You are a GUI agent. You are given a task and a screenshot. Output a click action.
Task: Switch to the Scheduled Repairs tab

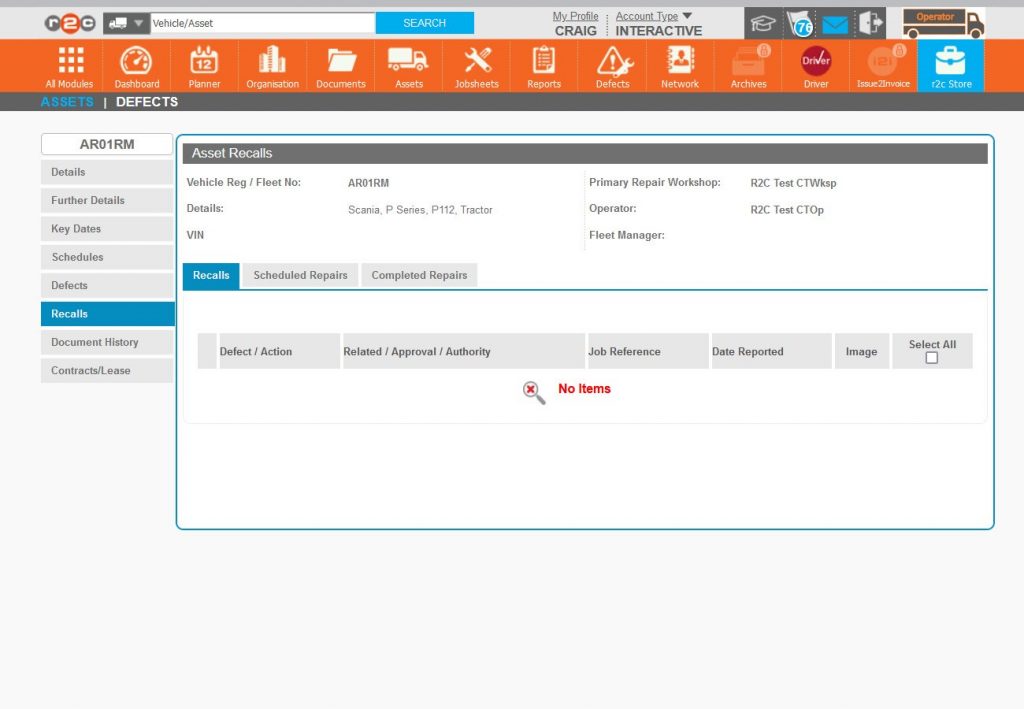coord(300,275)
